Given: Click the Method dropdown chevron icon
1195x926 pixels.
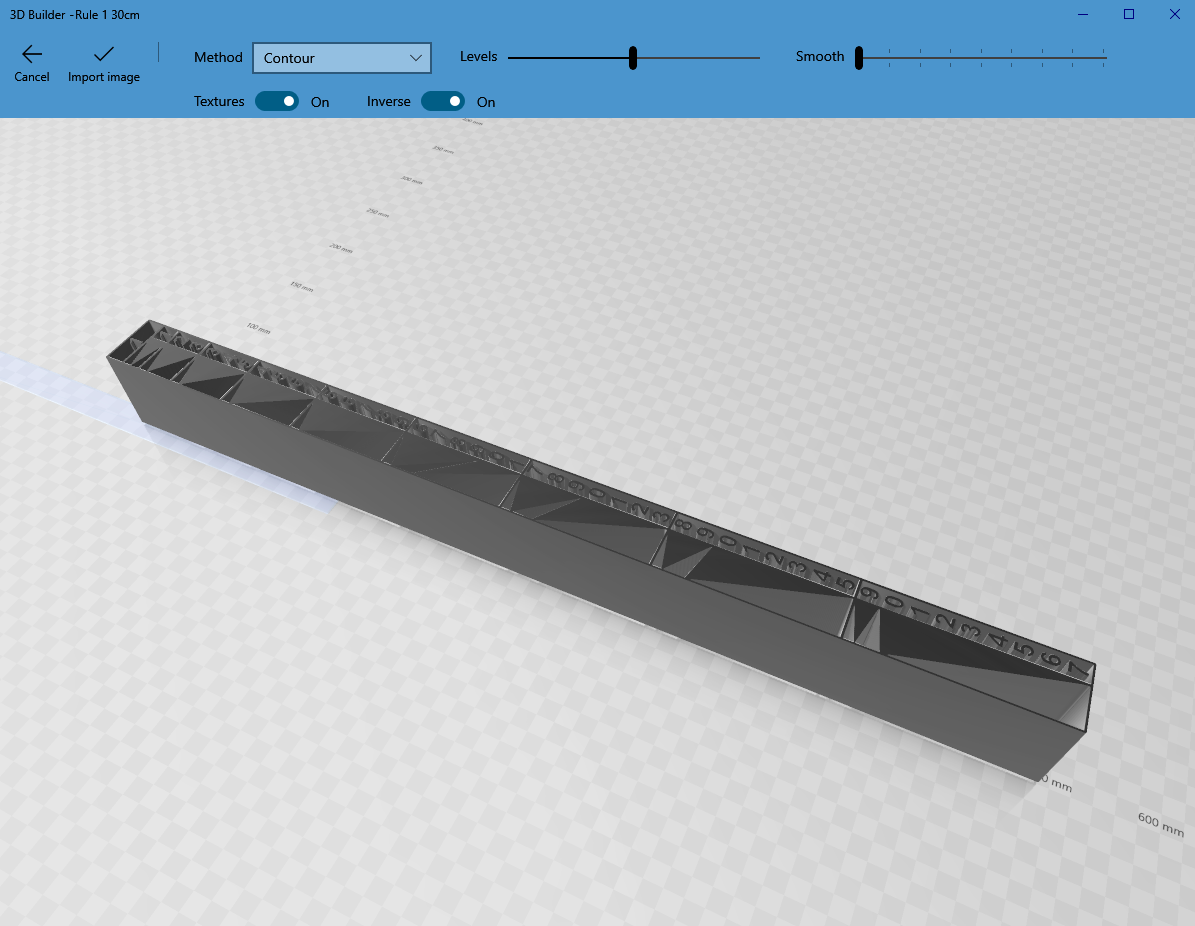Looking at the screenshot, I should (x=415, y=58).
